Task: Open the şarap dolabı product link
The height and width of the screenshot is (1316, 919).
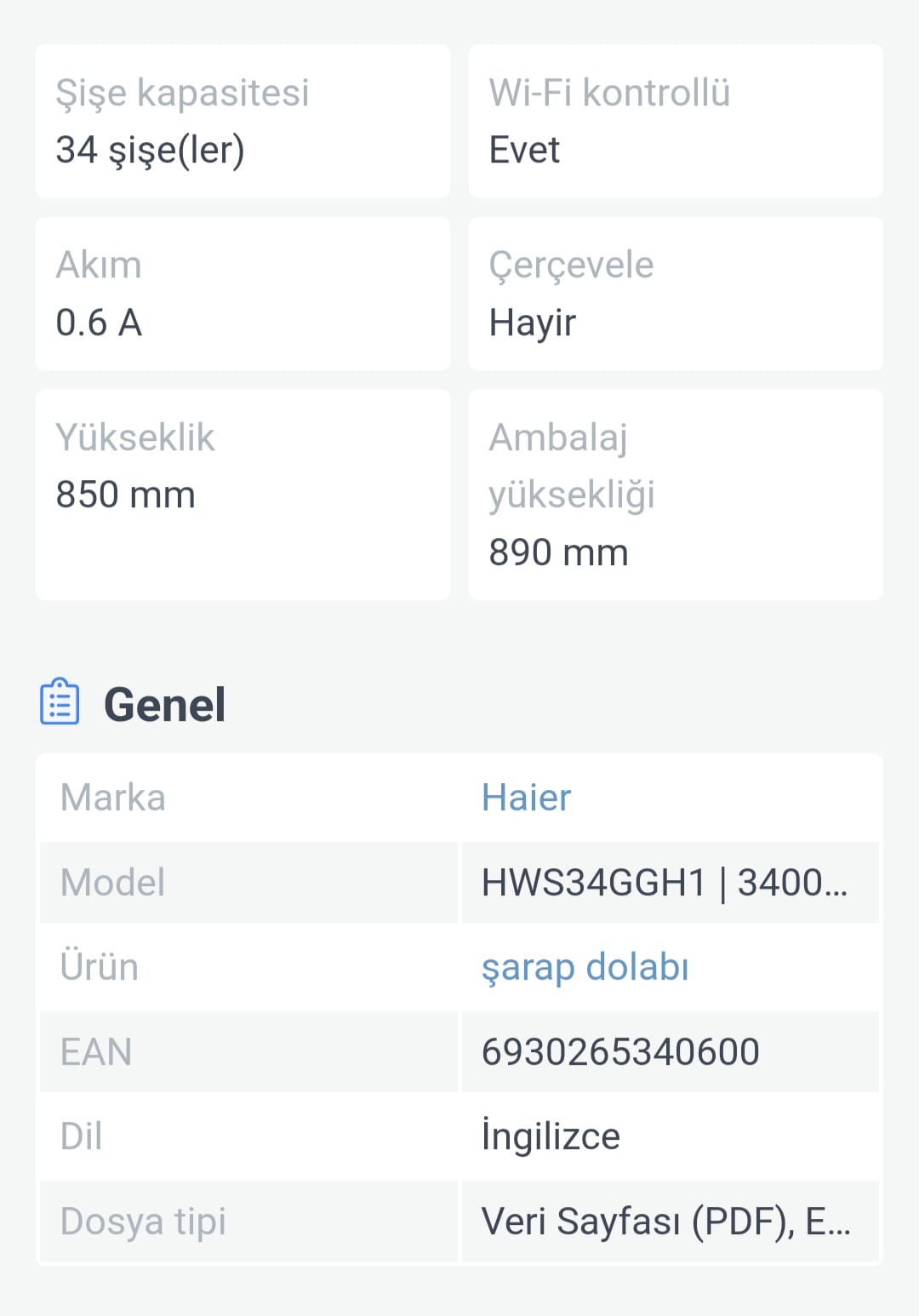Action: point(585,967)
